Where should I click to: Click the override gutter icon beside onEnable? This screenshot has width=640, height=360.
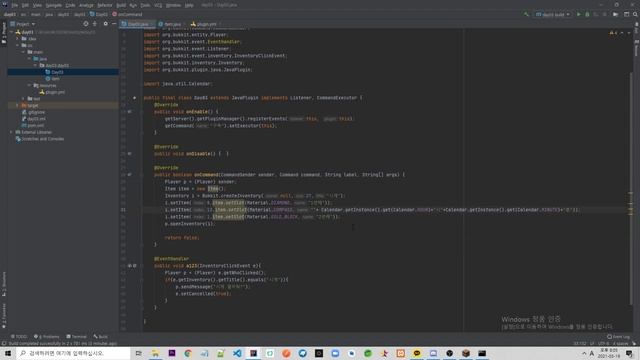129,111
